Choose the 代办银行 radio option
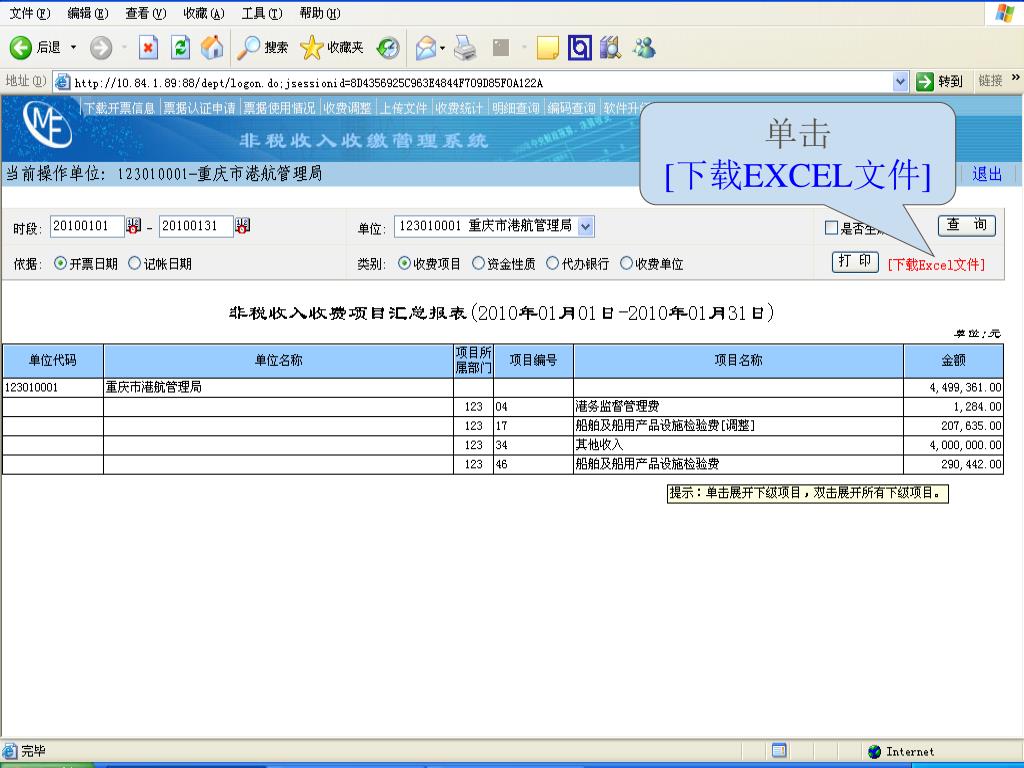Image resolution: width=1024 pixels, height=768 pixels. 552,264
